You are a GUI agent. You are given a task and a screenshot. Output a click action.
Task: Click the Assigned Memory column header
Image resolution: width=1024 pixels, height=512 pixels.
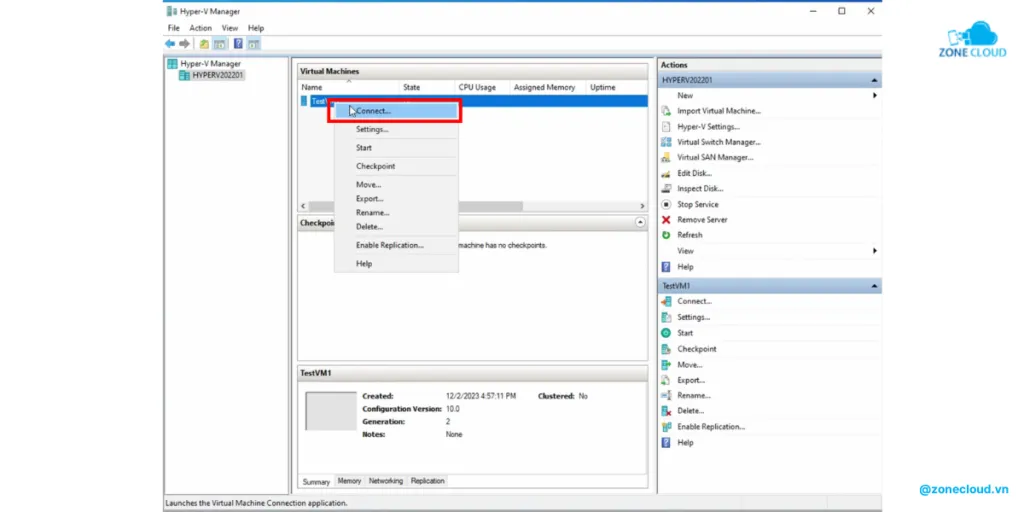pyautogui.click(x=547, y=88)
